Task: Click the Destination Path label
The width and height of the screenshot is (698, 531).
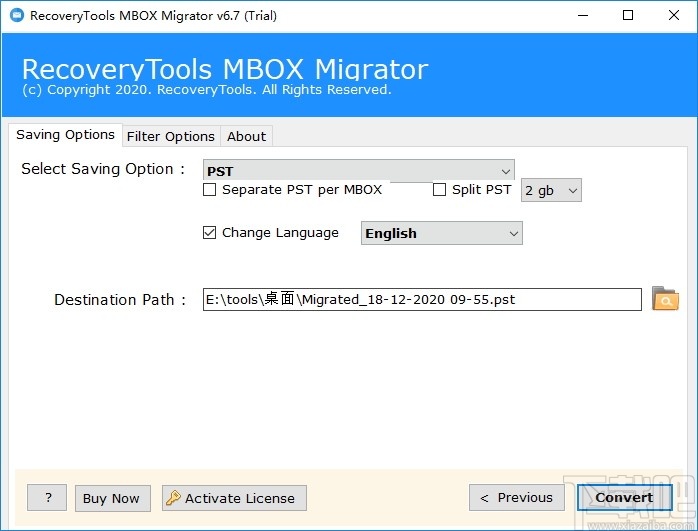Action: click(120, 300)
